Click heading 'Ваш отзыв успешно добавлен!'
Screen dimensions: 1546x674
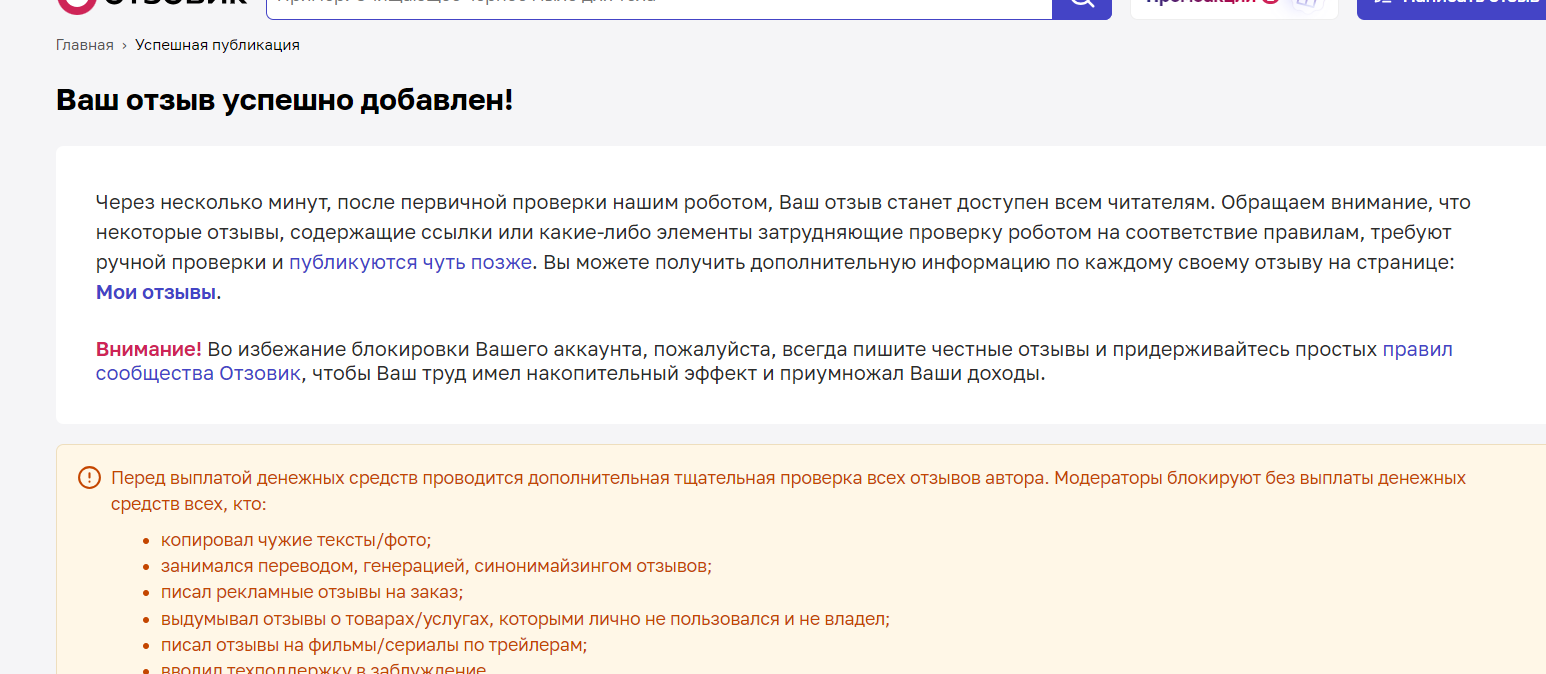pyautogui.click(x=285, y=100)
